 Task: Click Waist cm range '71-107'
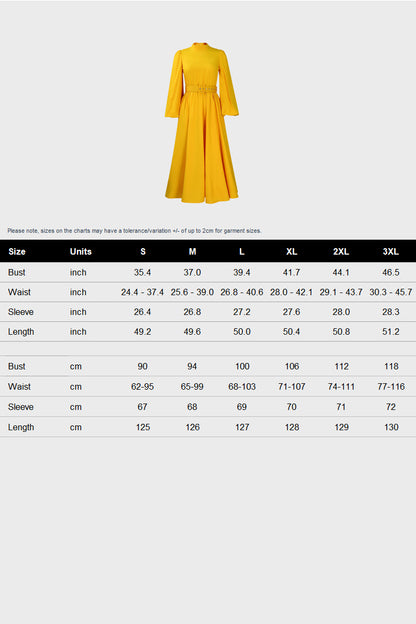point(292,386)
